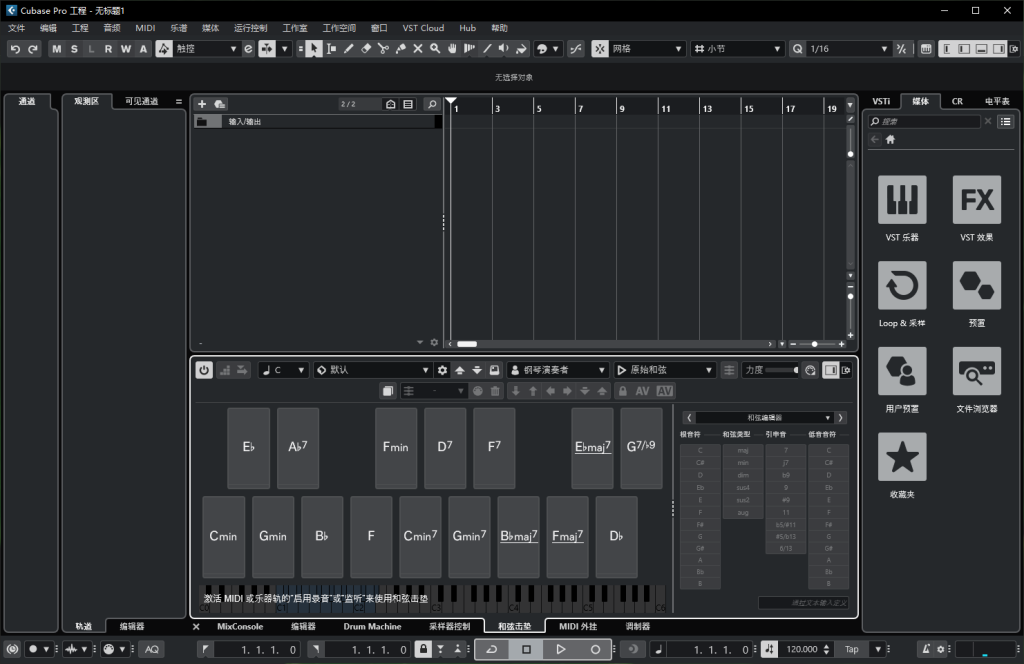Viewport: 1024px width, 664px height.
Task: Open the 收藏夹 favorites star tile
Action: tap(902, 456)
